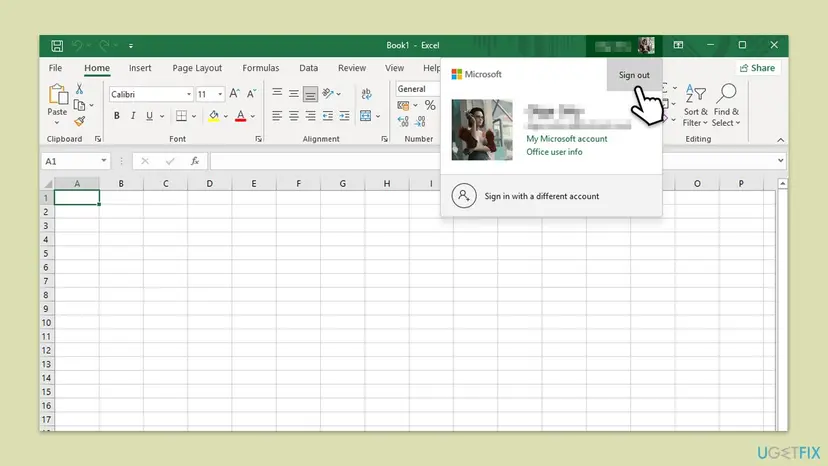Switch to the Insert tab

(x=140, y=68)
